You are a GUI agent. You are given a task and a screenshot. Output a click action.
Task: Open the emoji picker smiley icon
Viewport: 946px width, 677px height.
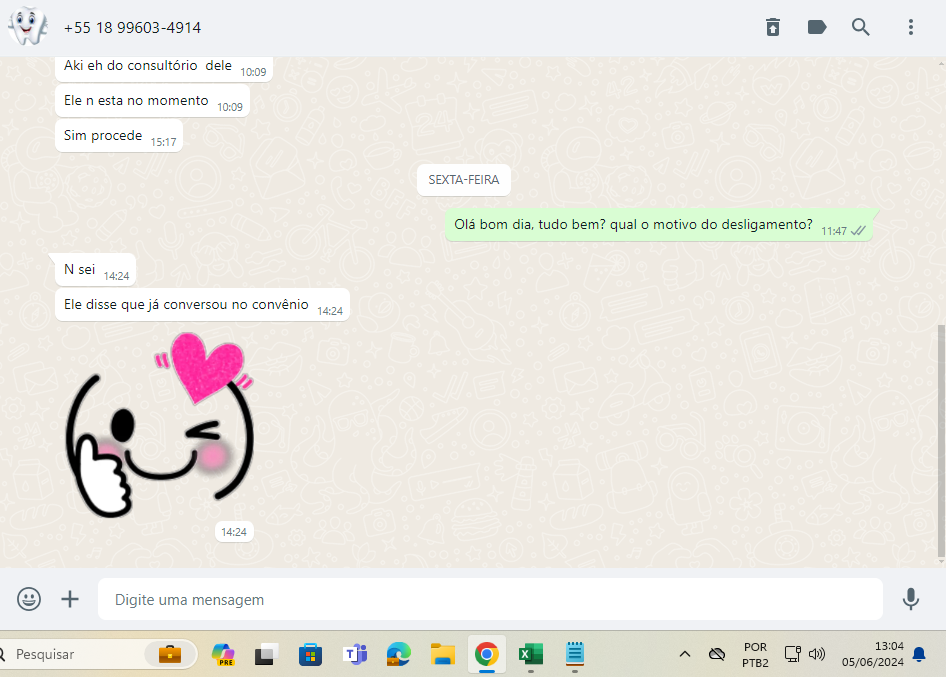29,599
